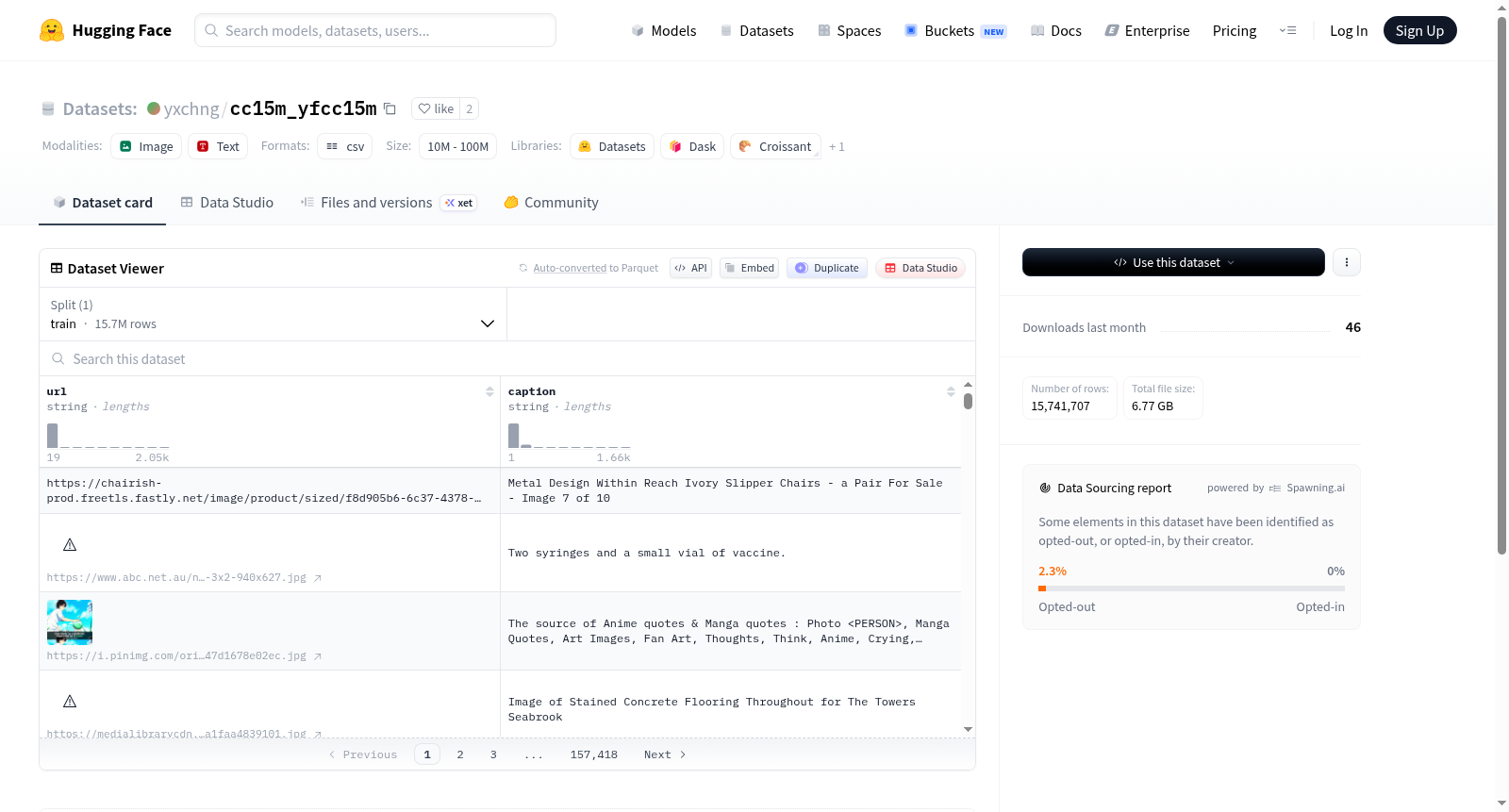Click the broken image warning for abc.net.au row

pyautogui.click(x=70, y=545)
